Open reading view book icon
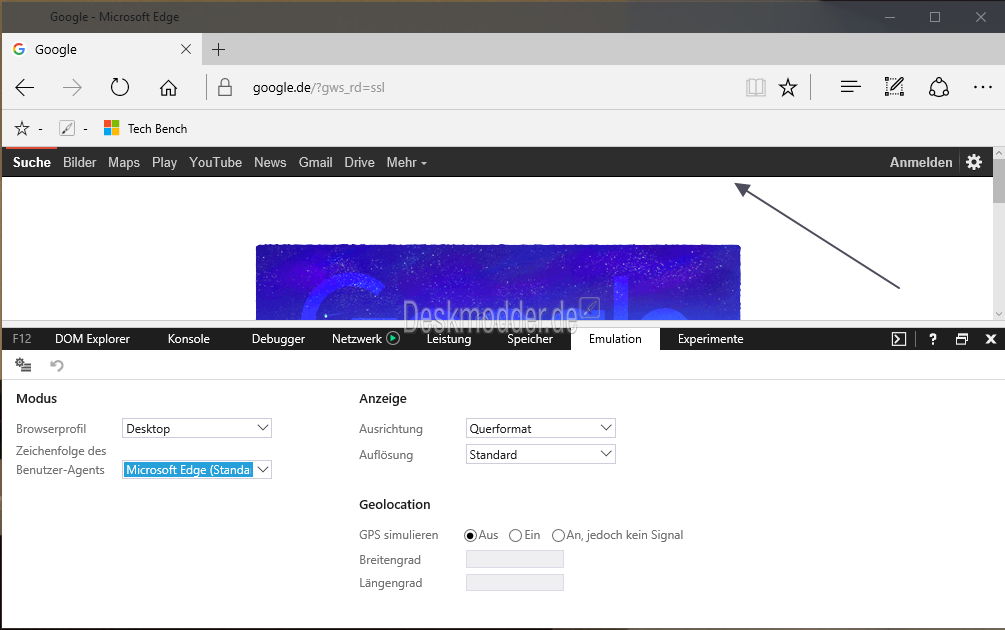The height and width of the screenshot is (630, 1005). click(x=756, y=87)
